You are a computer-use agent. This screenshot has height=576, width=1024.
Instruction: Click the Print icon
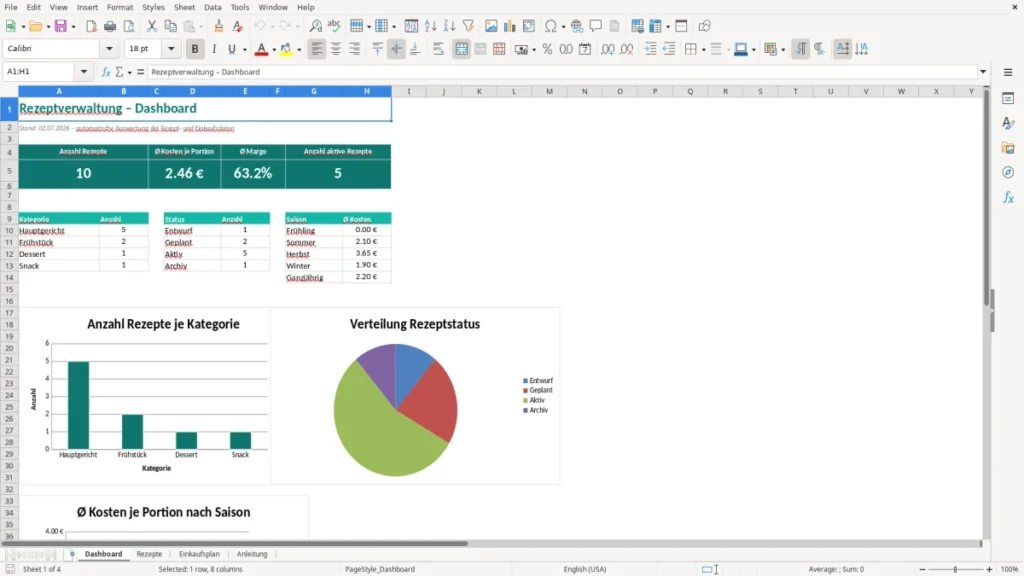coord(110,26)
